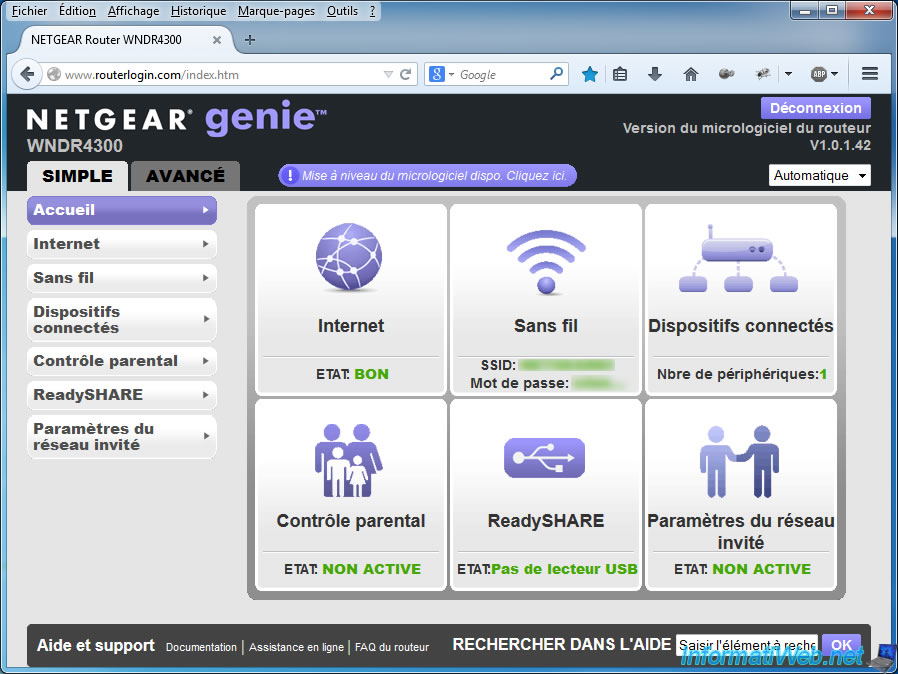Open the Contrôle parental family icon

click(x=348, y=460)
